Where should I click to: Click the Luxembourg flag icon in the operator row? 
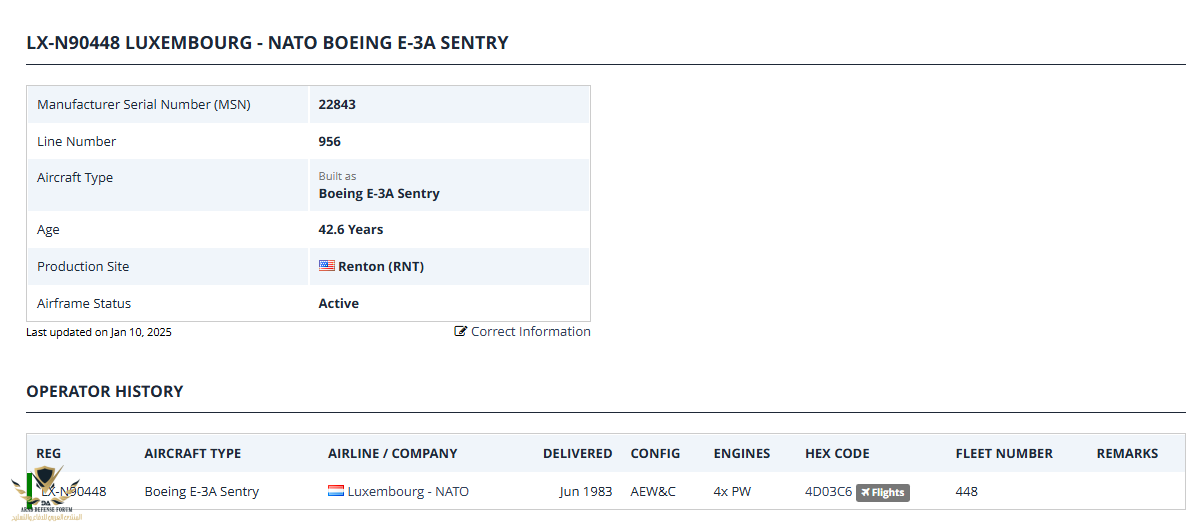point(336,491)
